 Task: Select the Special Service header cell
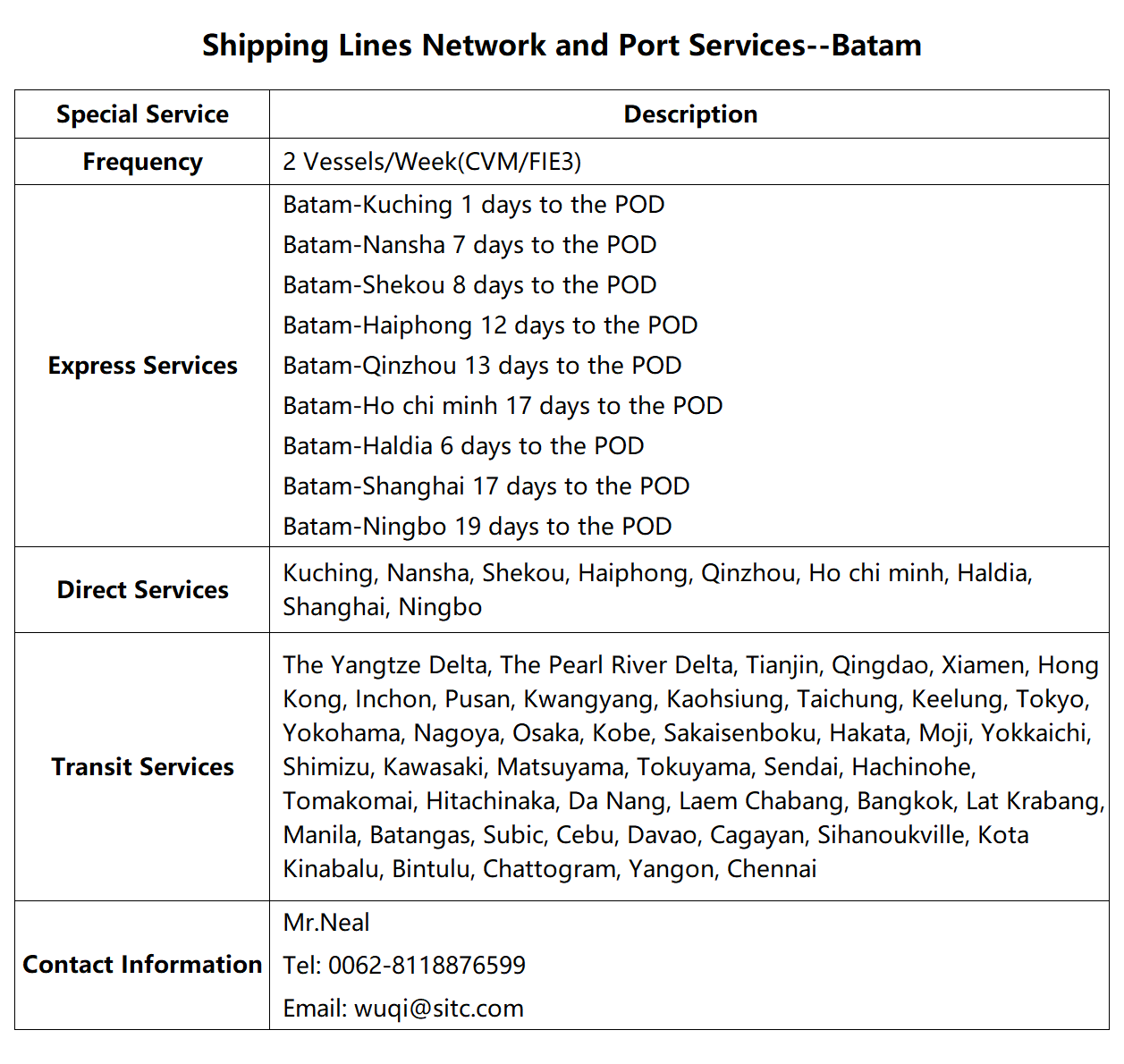142,114
